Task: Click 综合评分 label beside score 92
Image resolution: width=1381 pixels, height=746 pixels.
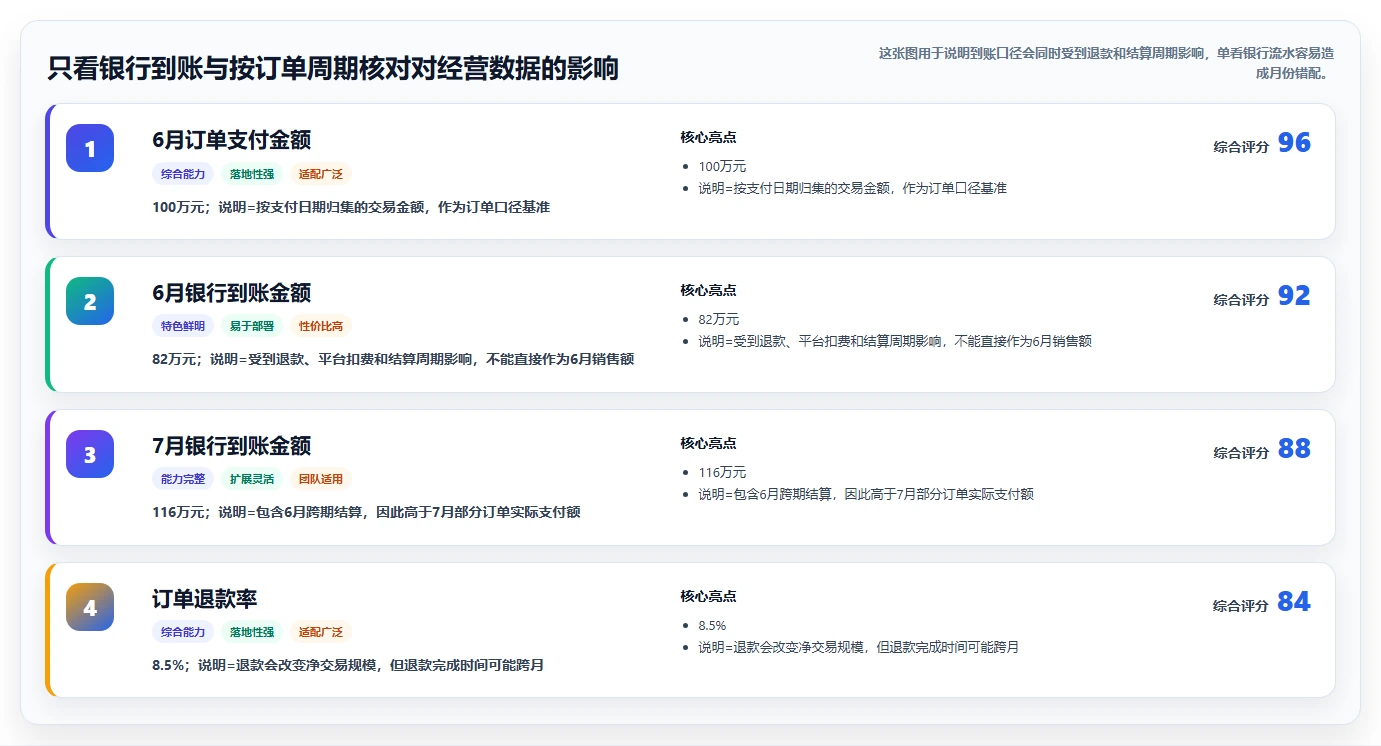Action: tap(1241, 299)
